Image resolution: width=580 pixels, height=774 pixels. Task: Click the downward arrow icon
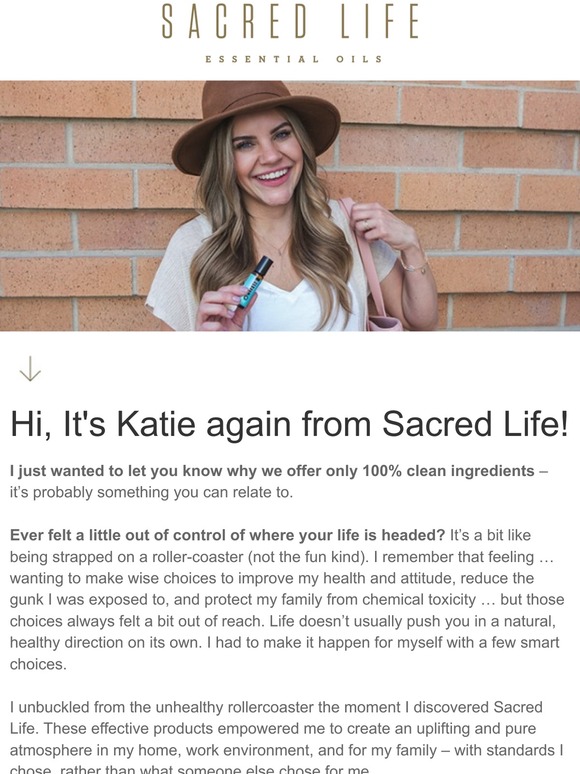click(x=30, y=369)
